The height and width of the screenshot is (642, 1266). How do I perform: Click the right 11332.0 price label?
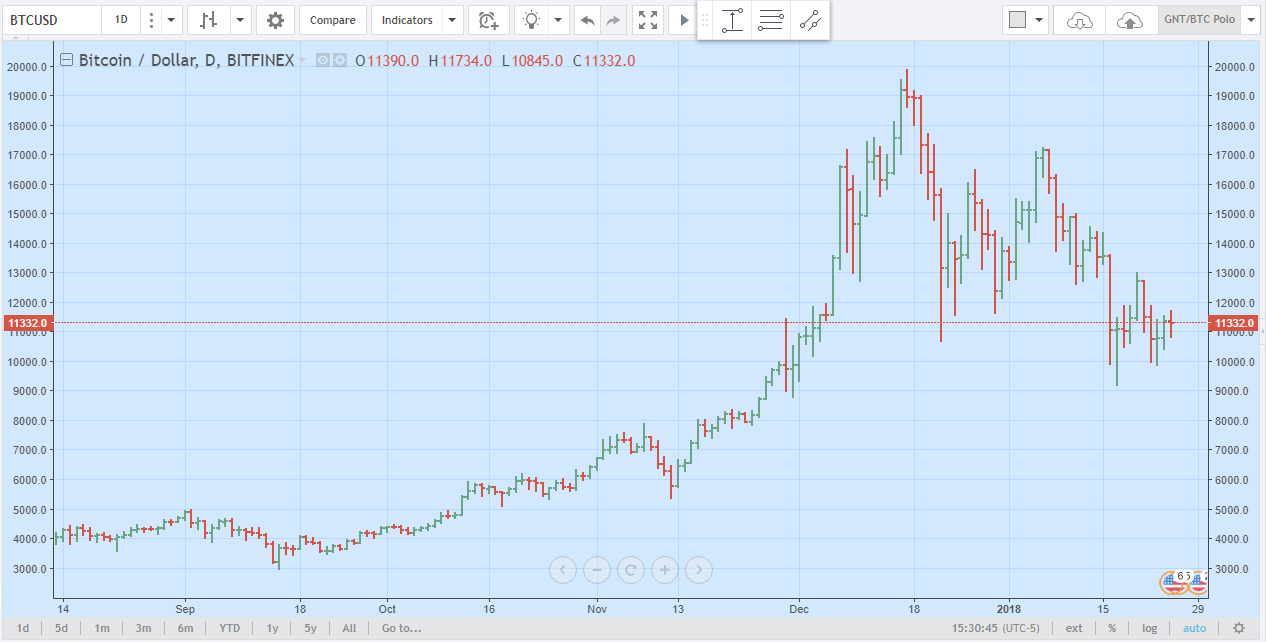[x=1232, y=323]
